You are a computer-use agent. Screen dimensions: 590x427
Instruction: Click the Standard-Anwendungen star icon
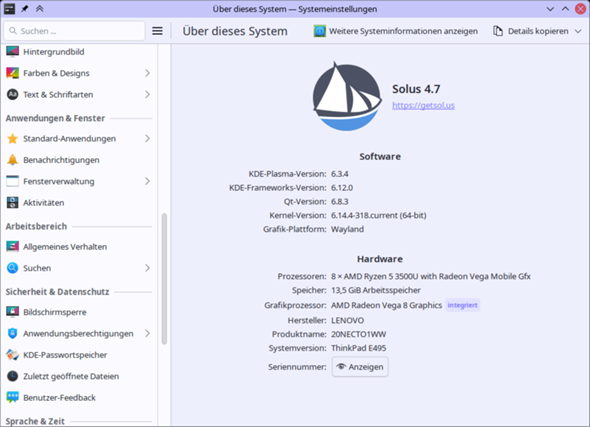(12, 138)
